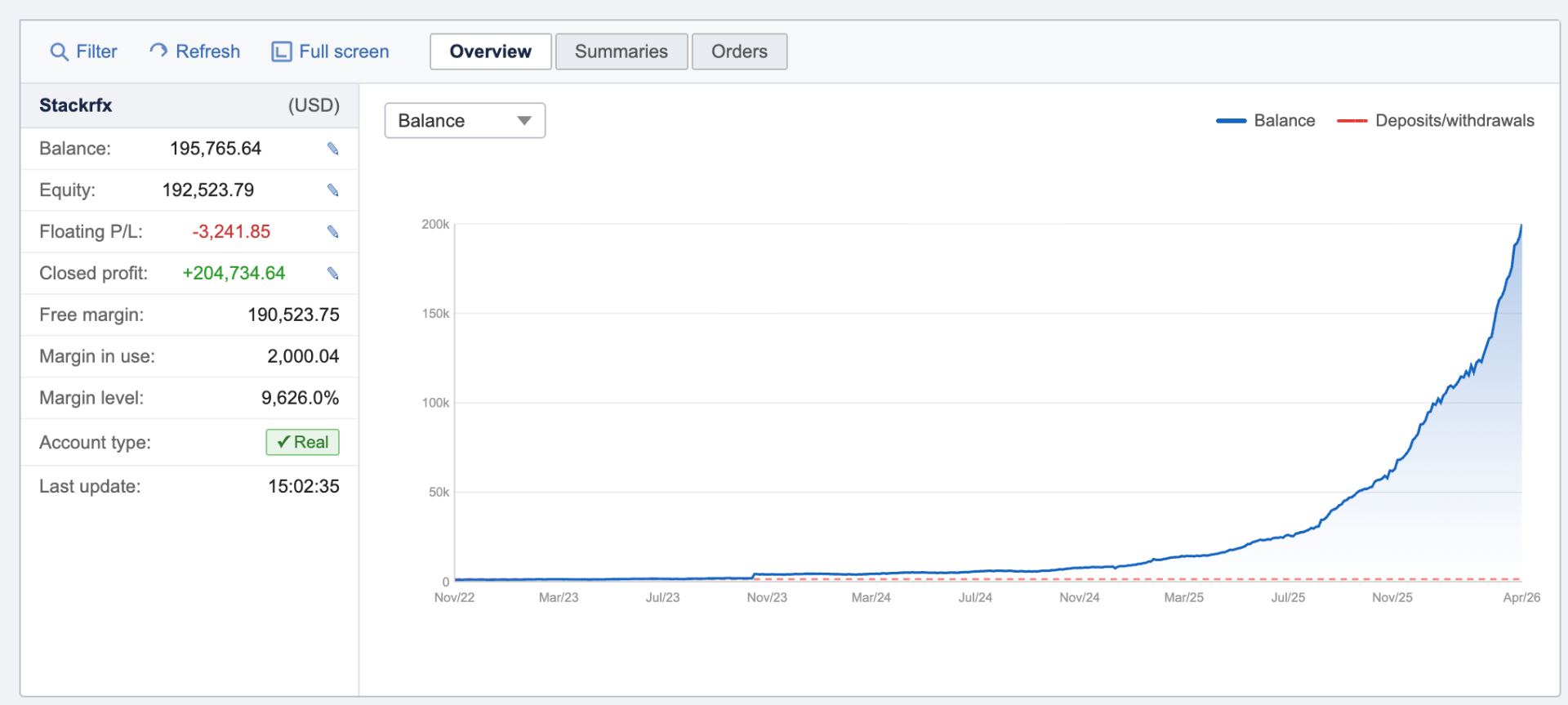Select equity value 192,523.79

click(x=208, y=190)
